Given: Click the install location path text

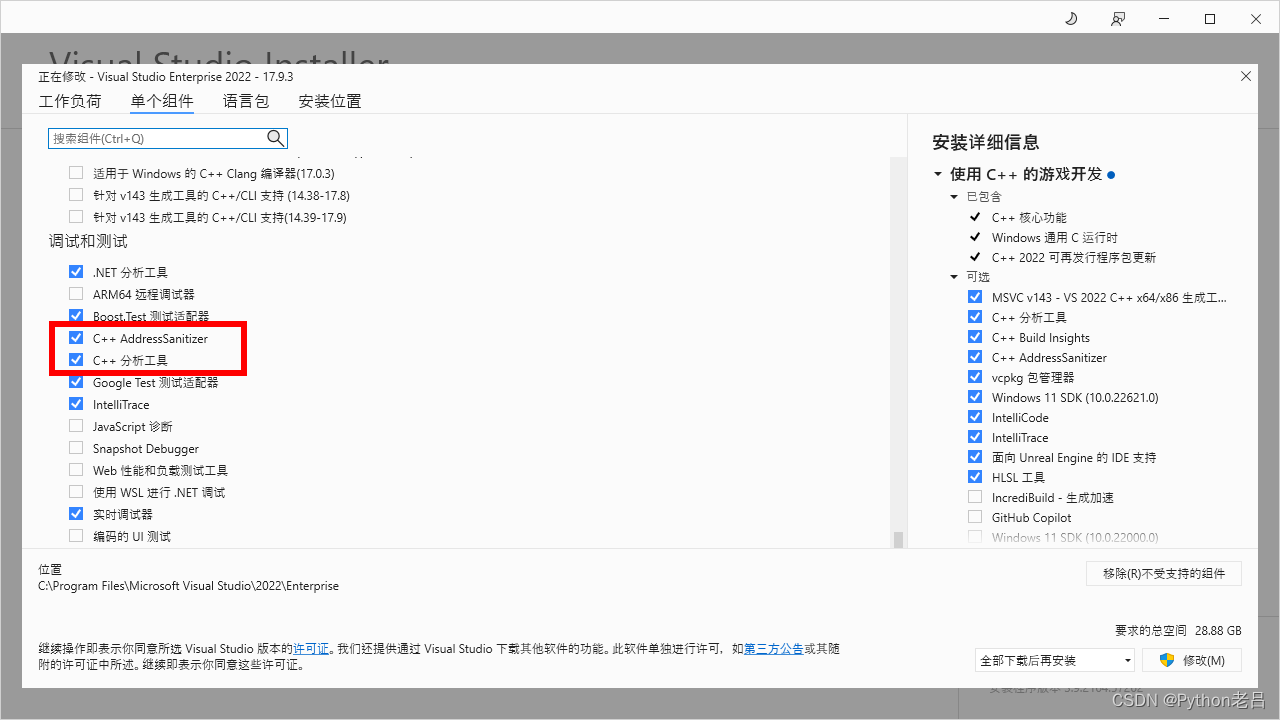Looking at the screenshot, I should click(x=188, y=586).
